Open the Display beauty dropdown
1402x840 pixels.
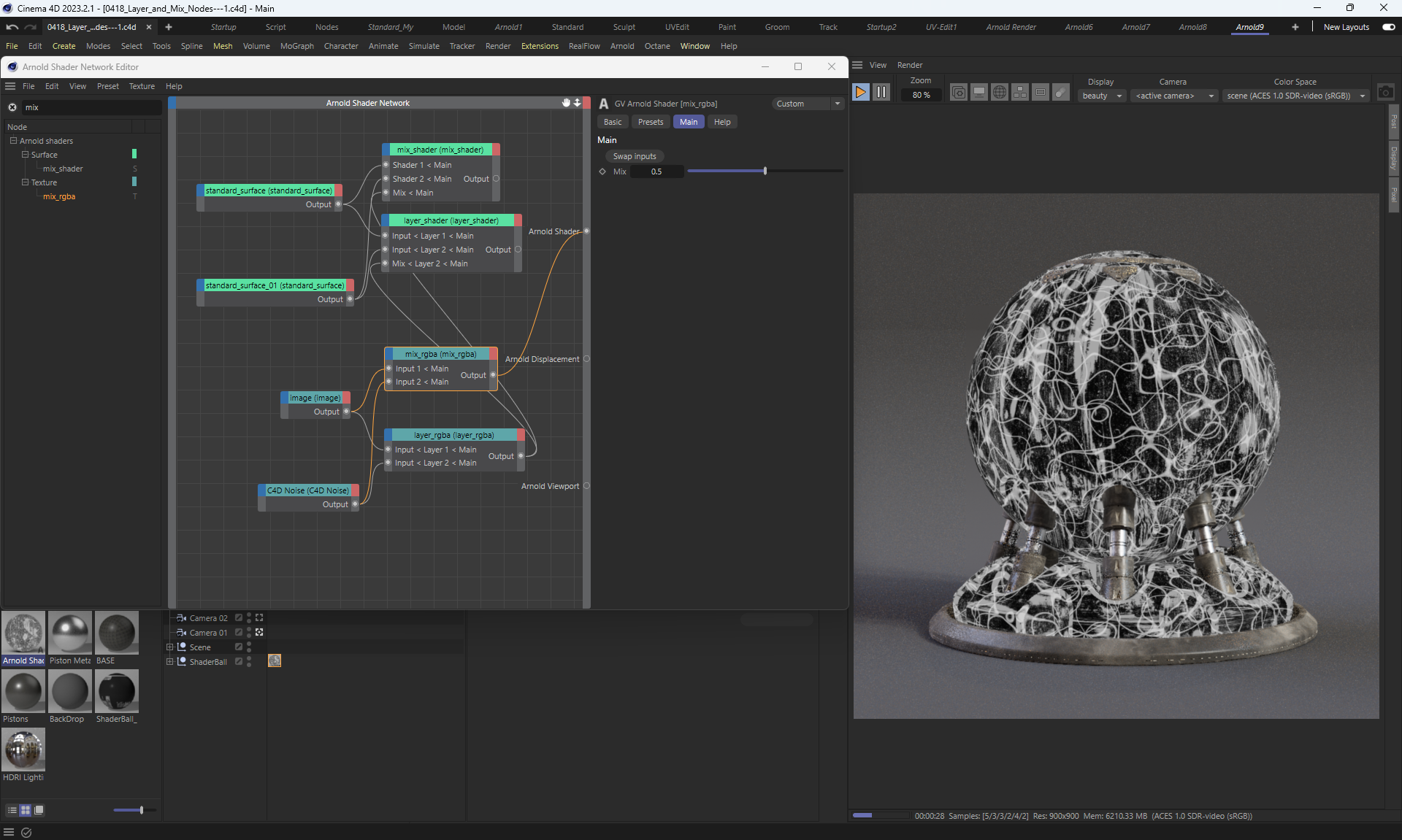click(x=1101, y=96)
